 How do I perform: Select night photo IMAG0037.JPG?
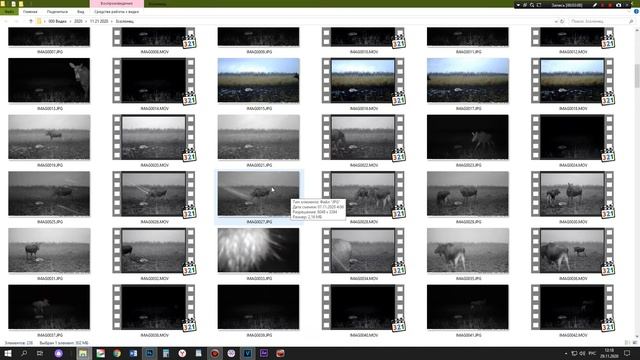click(49, 307)
